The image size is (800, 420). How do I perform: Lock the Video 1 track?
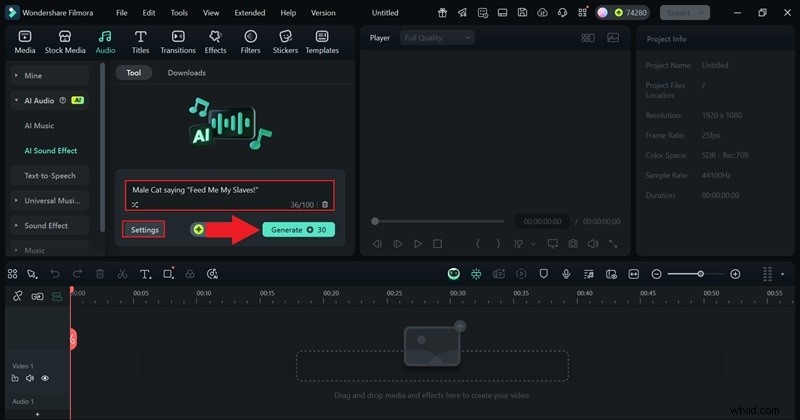click(x=15, y=378)
